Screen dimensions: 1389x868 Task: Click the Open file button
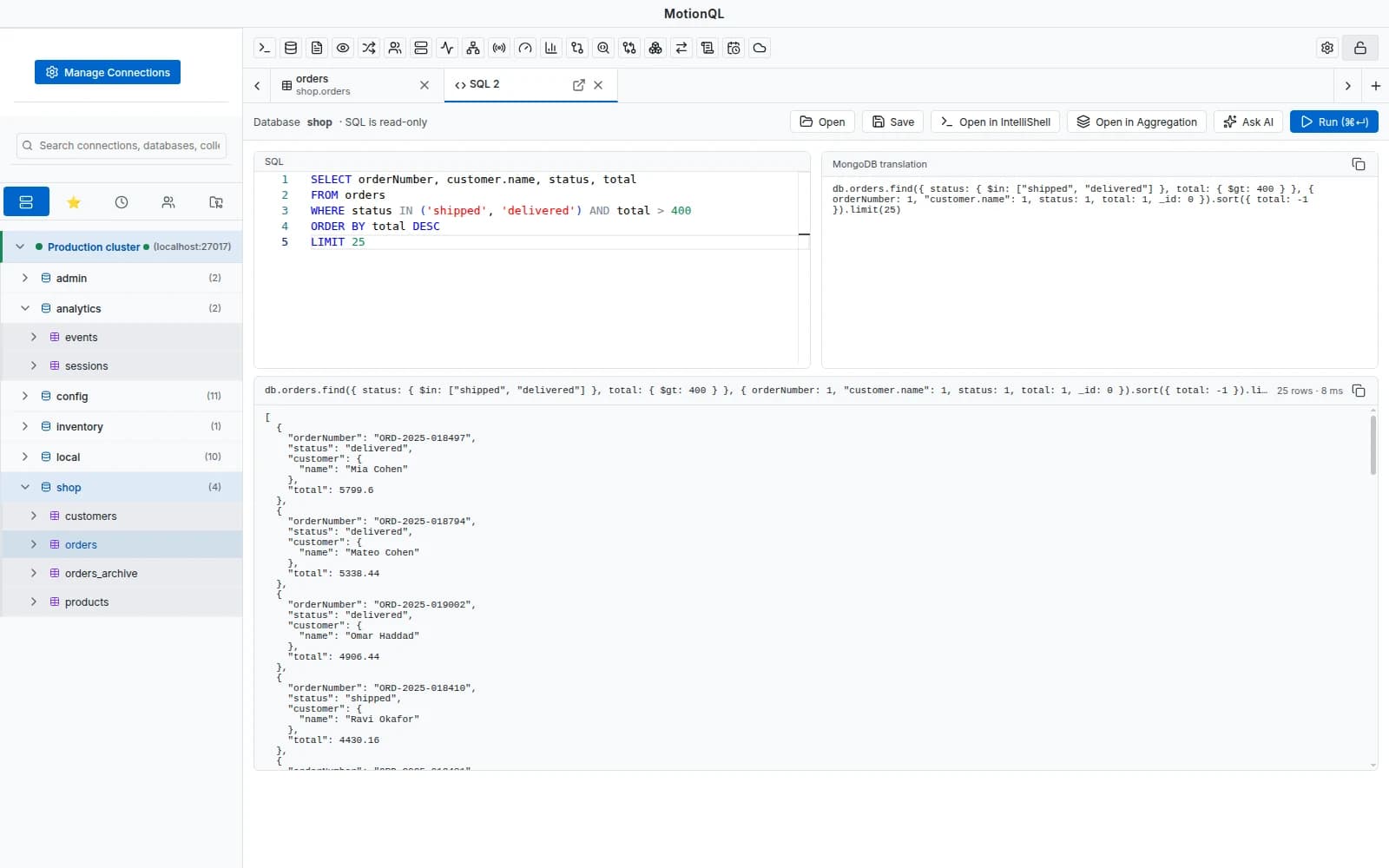click(x=822, y=122)
